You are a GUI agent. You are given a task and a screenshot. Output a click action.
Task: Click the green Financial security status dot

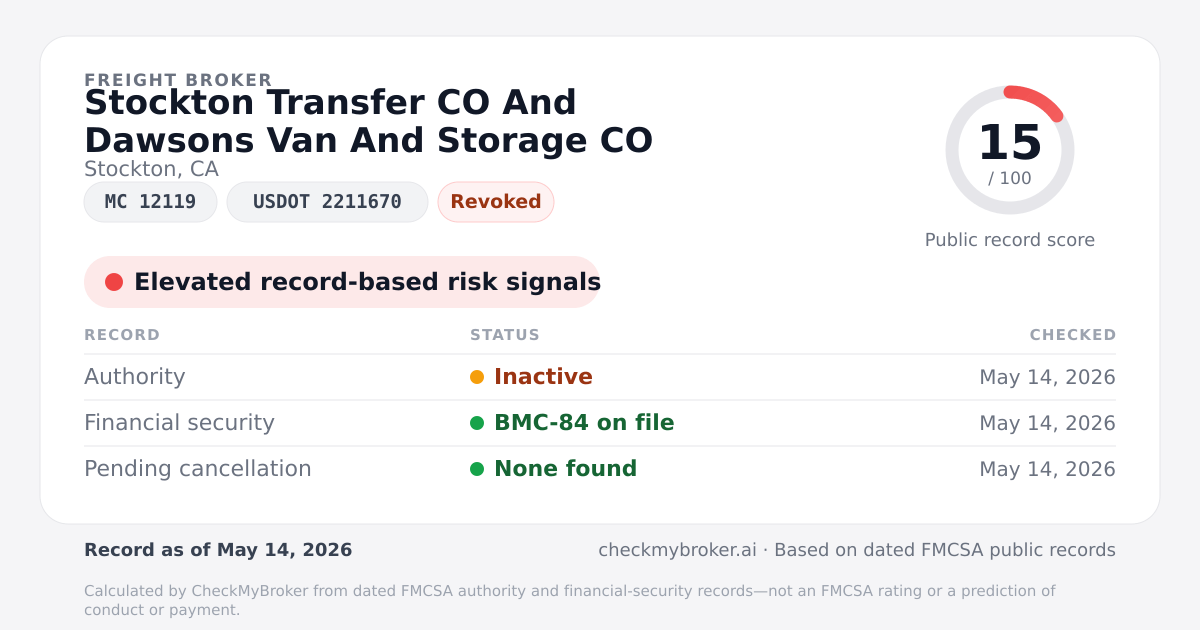[x=477, y=423]
